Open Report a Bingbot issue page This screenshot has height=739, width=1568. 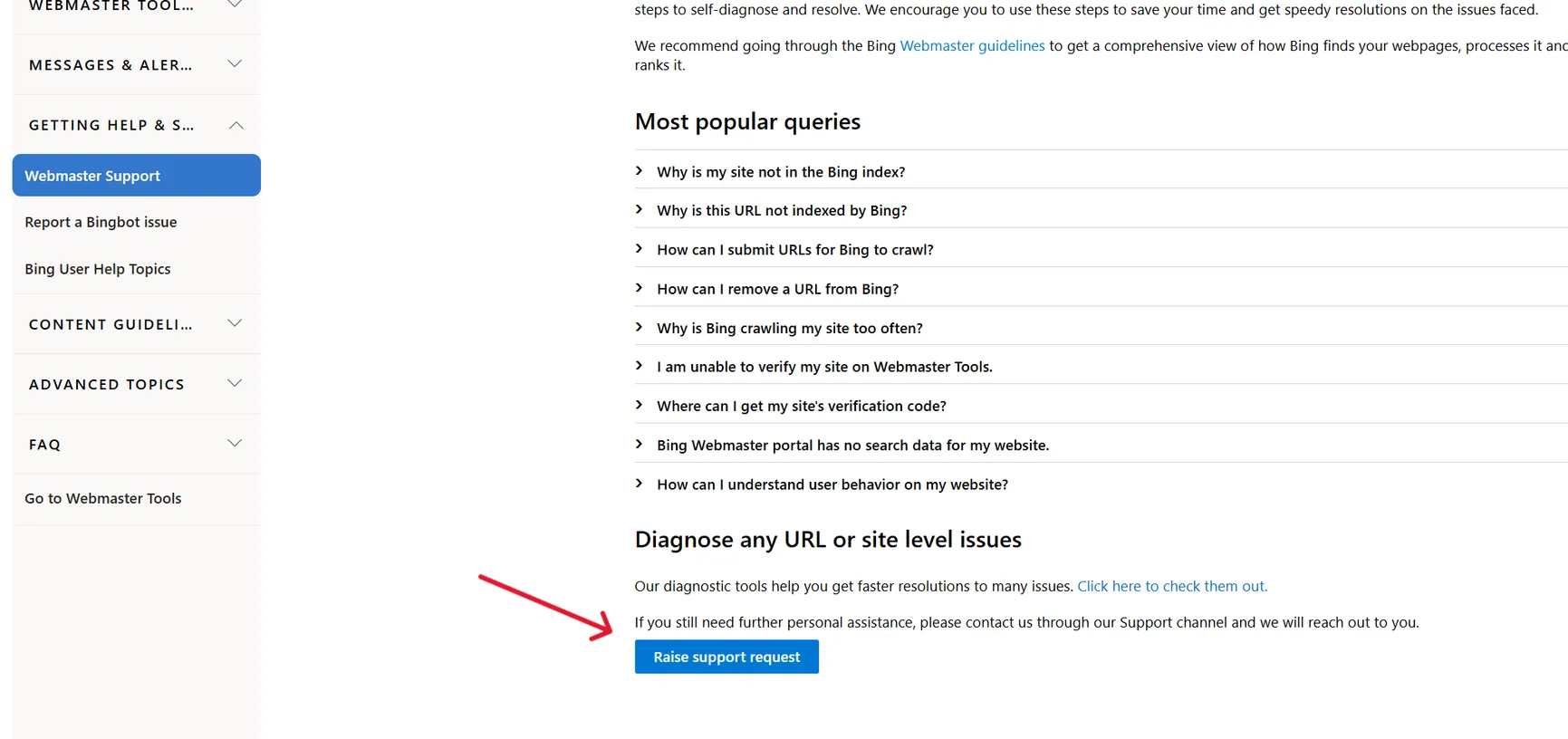[101, 222]
